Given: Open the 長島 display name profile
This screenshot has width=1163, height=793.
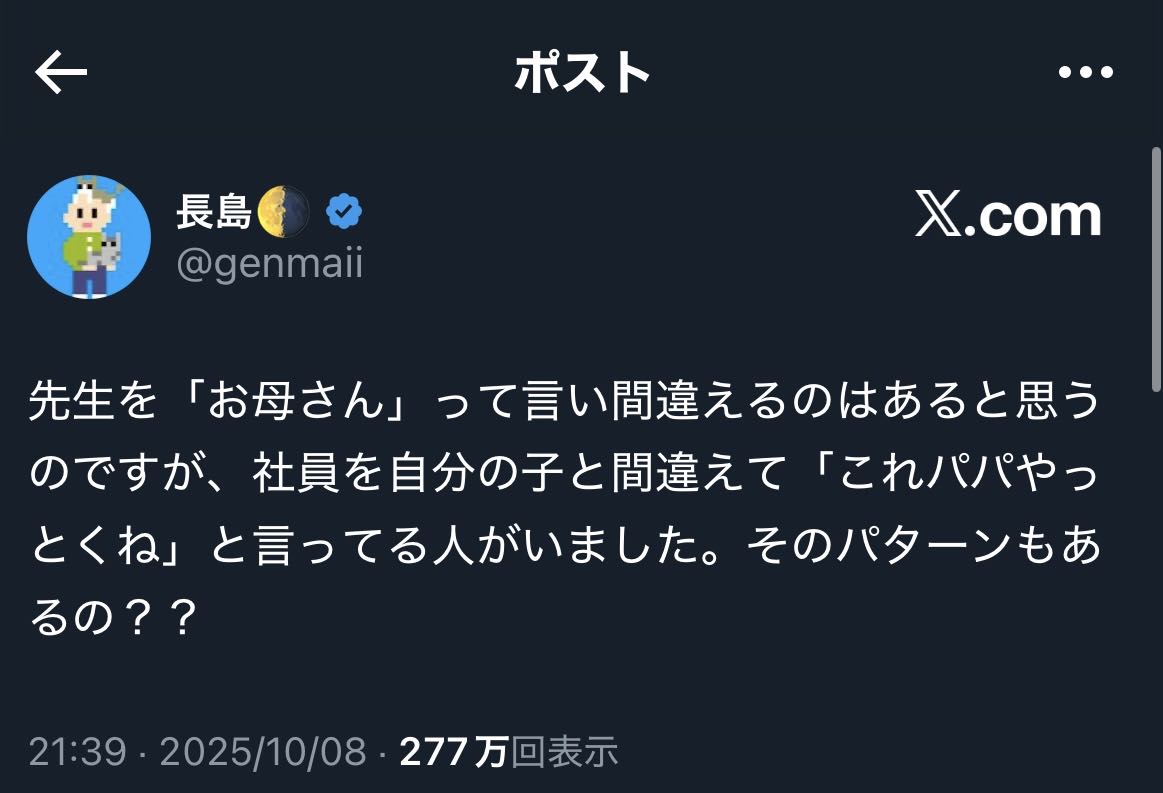Looking at the screenshot, I should pos(214,211).
